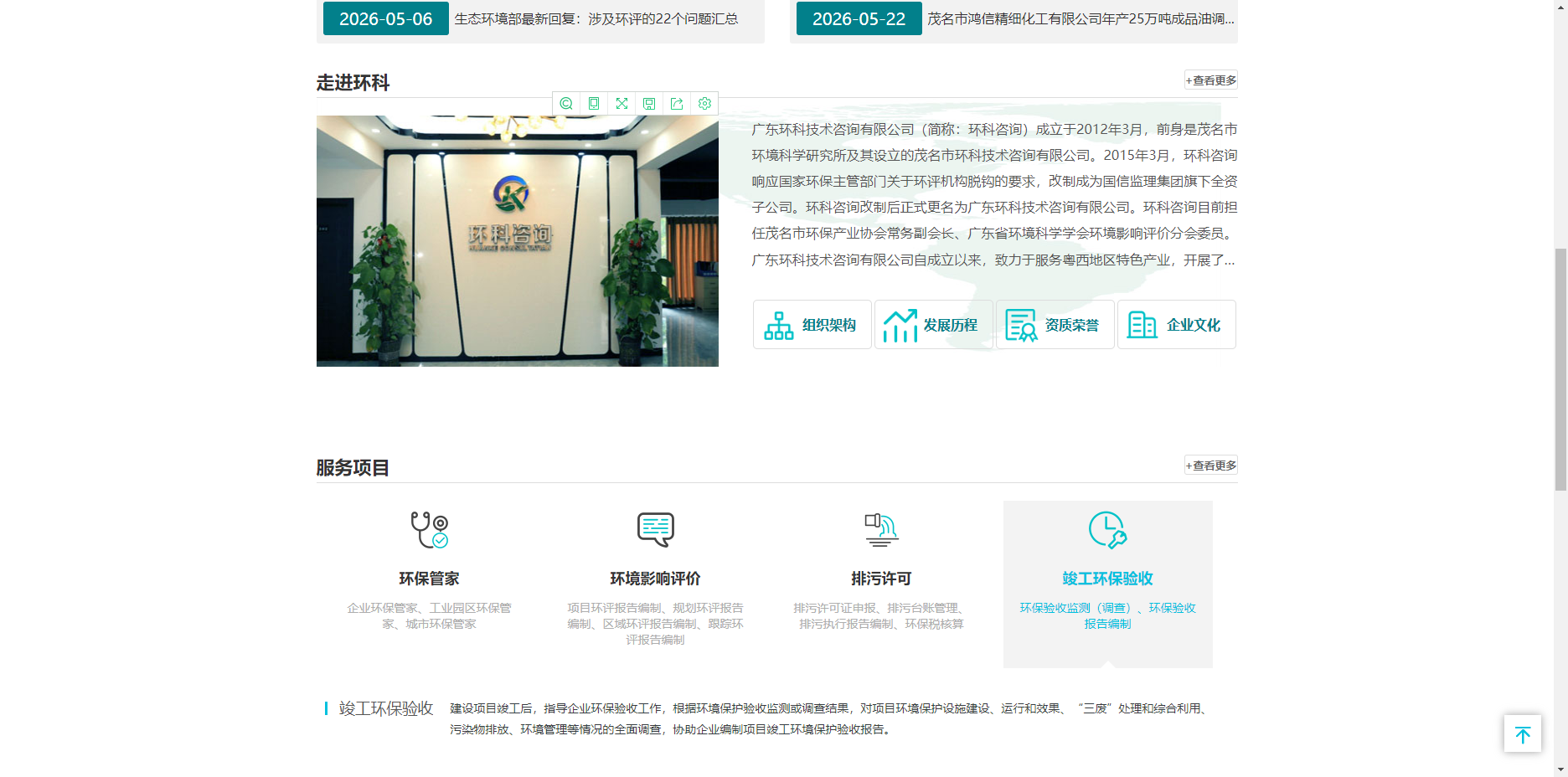Click the 2026-05-22 date badge

click(859, 18)
